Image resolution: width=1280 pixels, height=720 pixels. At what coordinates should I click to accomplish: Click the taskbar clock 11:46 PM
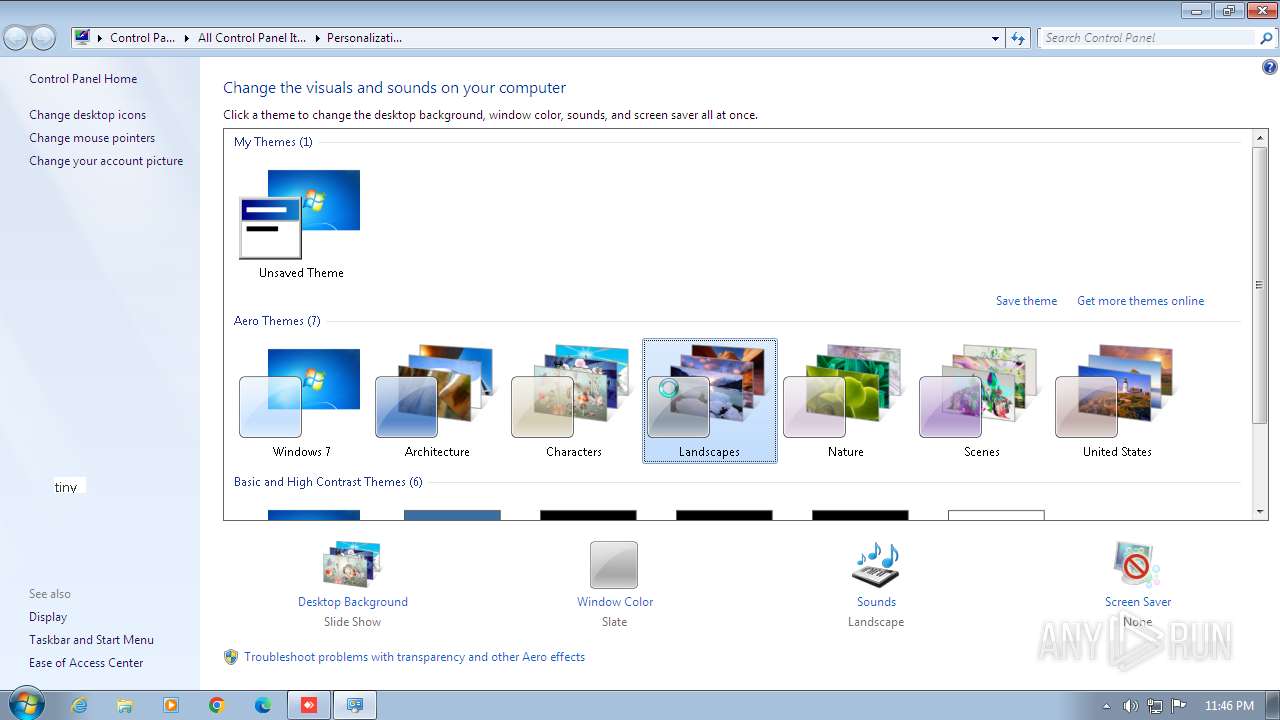[x=1229, y=706]
